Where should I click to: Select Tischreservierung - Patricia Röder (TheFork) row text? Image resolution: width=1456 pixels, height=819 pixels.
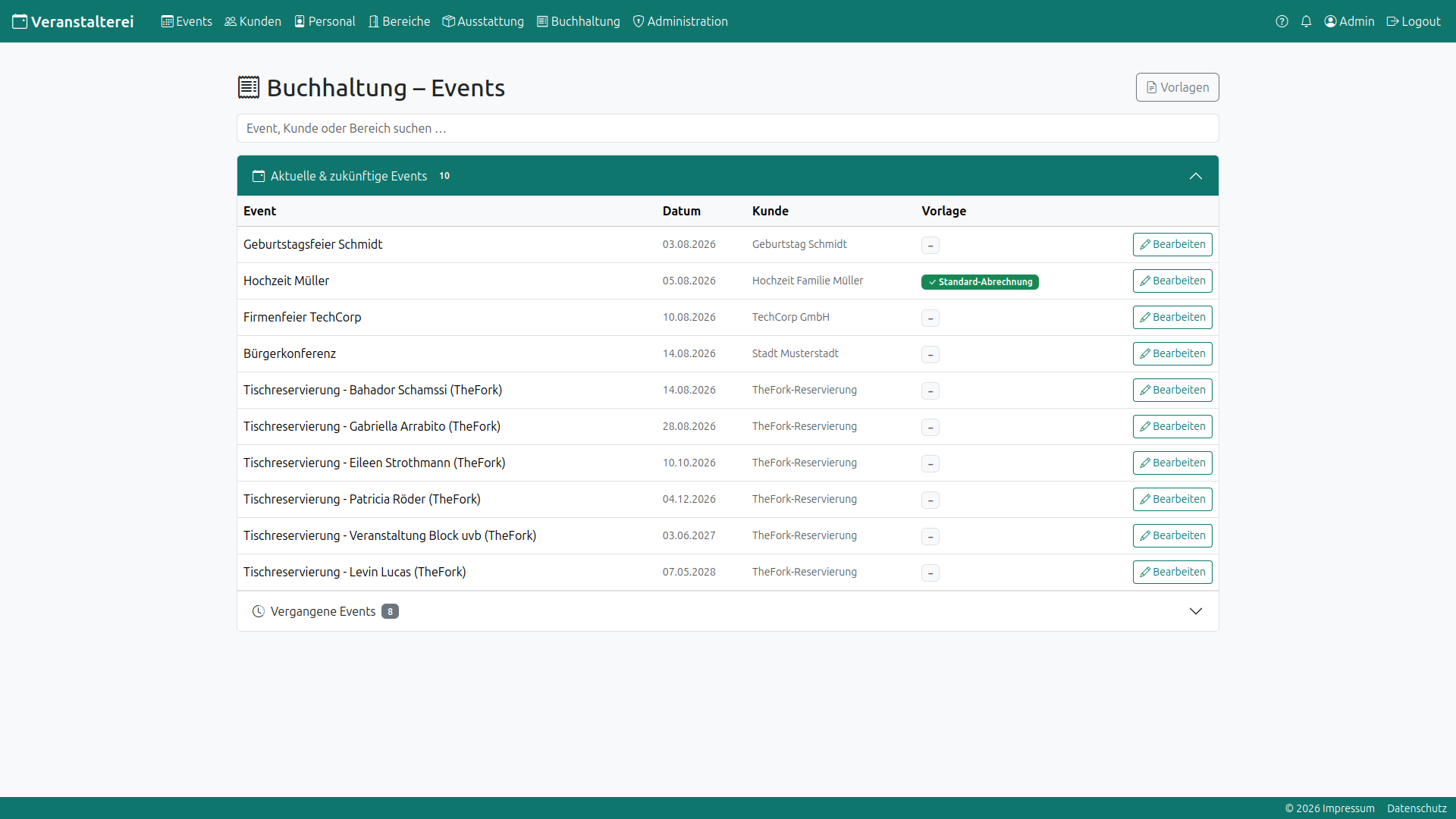(362, 499)
